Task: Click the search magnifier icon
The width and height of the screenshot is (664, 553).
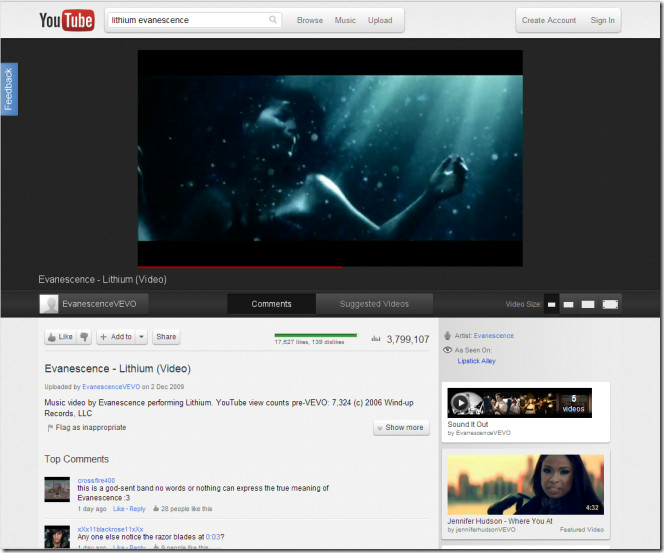Action: coord(273,19)
